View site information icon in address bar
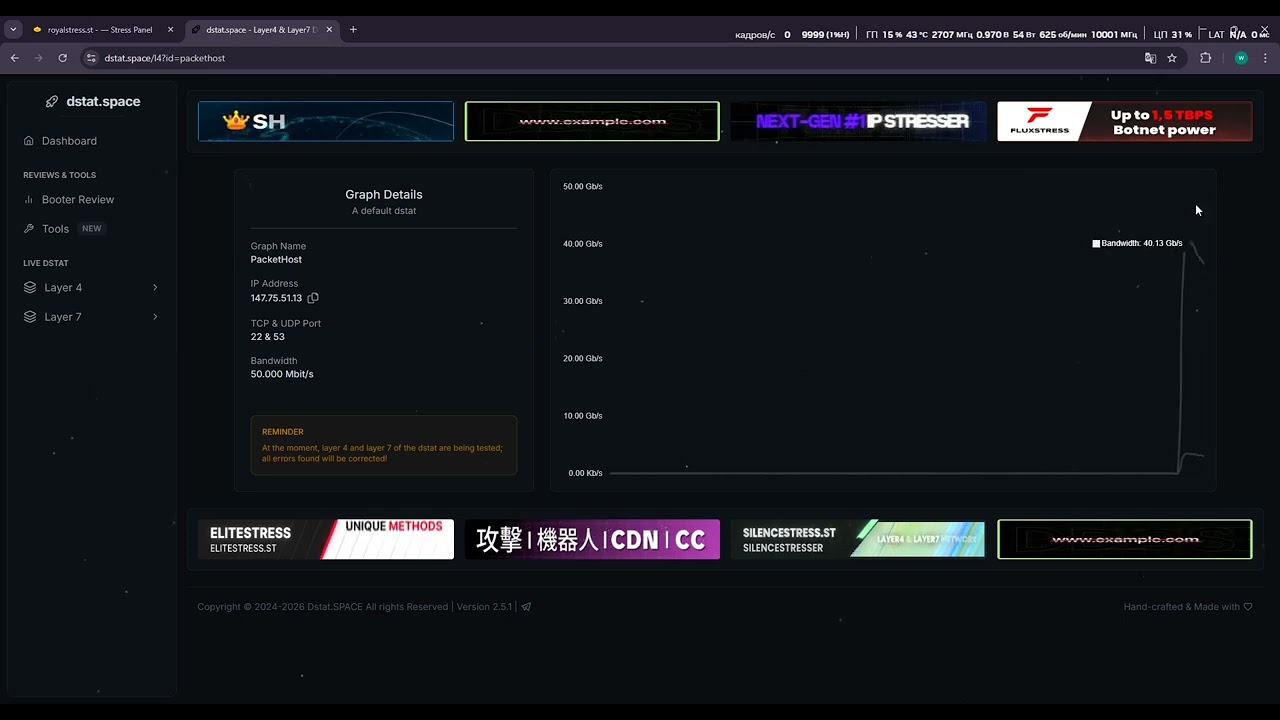The height and width of the screenshot is (720, 1280). click(x=91, y=58)
